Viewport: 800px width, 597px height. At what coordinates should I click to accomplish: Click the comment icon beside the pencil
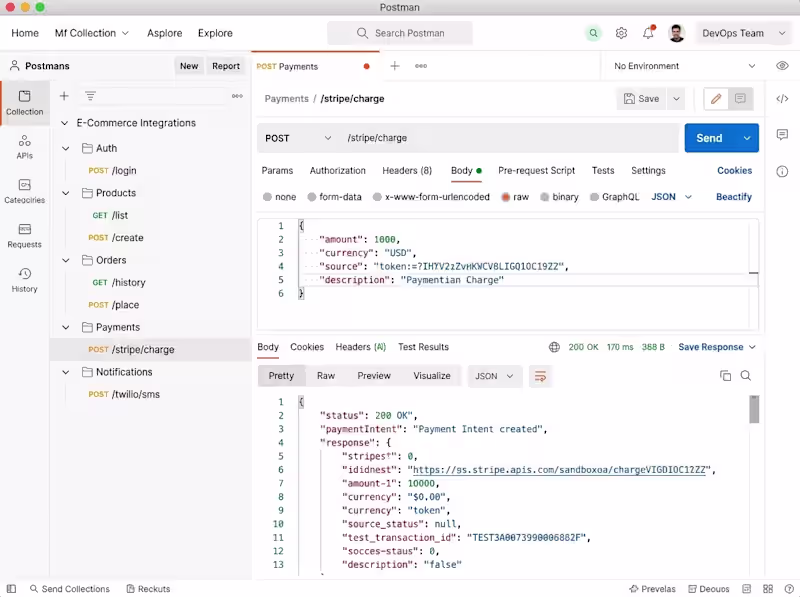[740, 98]
